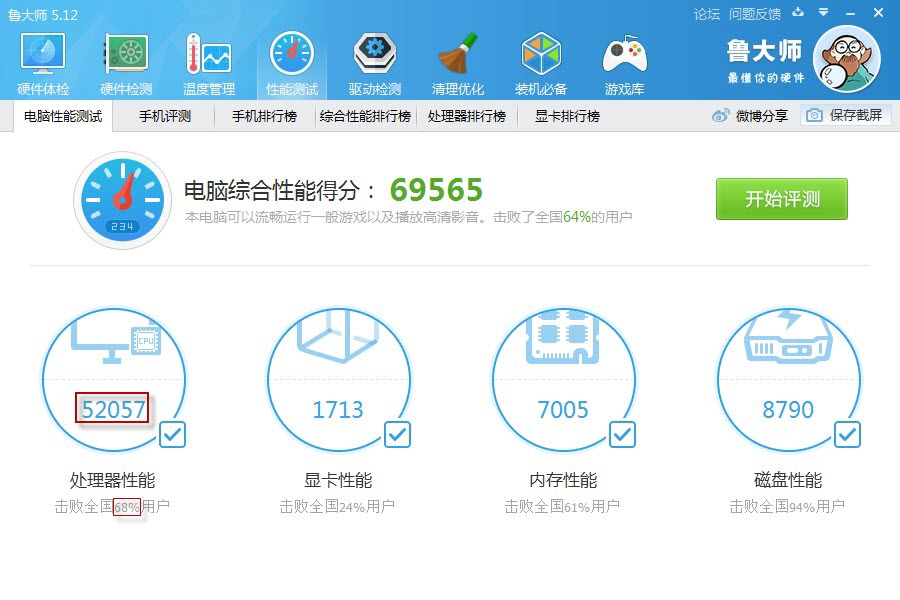The height and width of the screenshot is (600, 900).
Task: Click the 内存性能 memory chip graphic
Action: pos(563,336)
